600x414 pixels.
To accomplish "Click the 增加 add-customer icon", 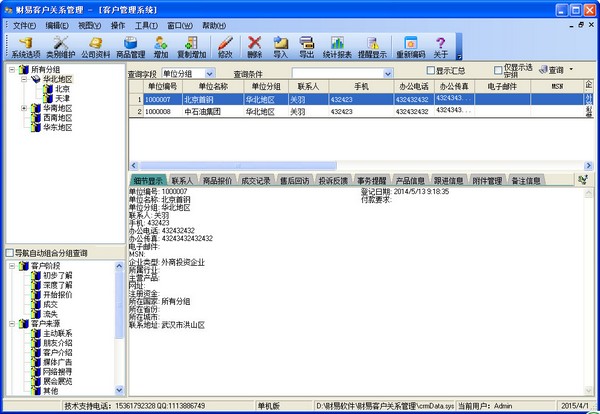I will pyautogui.click(x=161, y=47).
